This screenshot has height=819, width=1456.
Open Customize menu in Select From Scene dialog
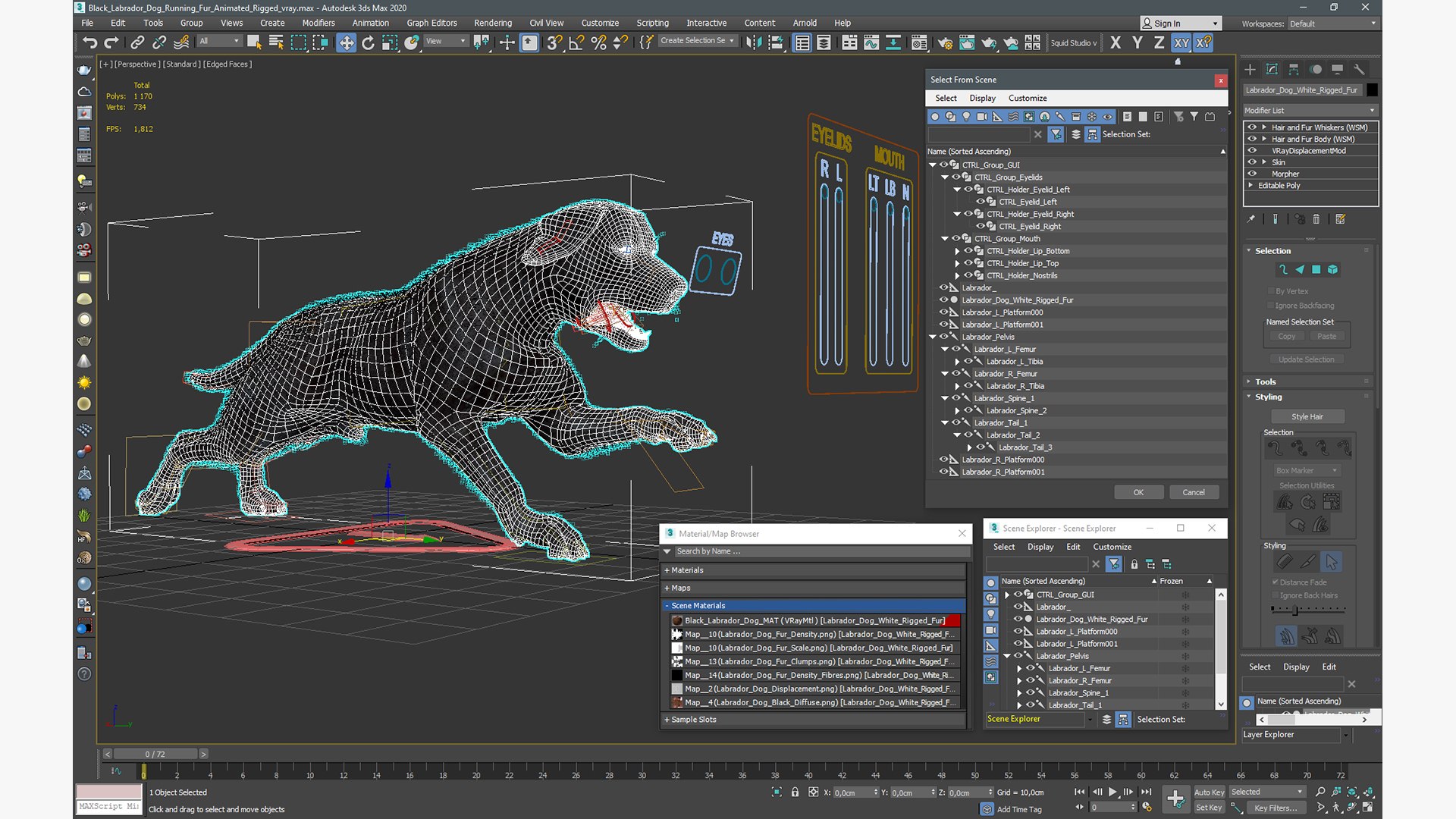point(1028,98)
